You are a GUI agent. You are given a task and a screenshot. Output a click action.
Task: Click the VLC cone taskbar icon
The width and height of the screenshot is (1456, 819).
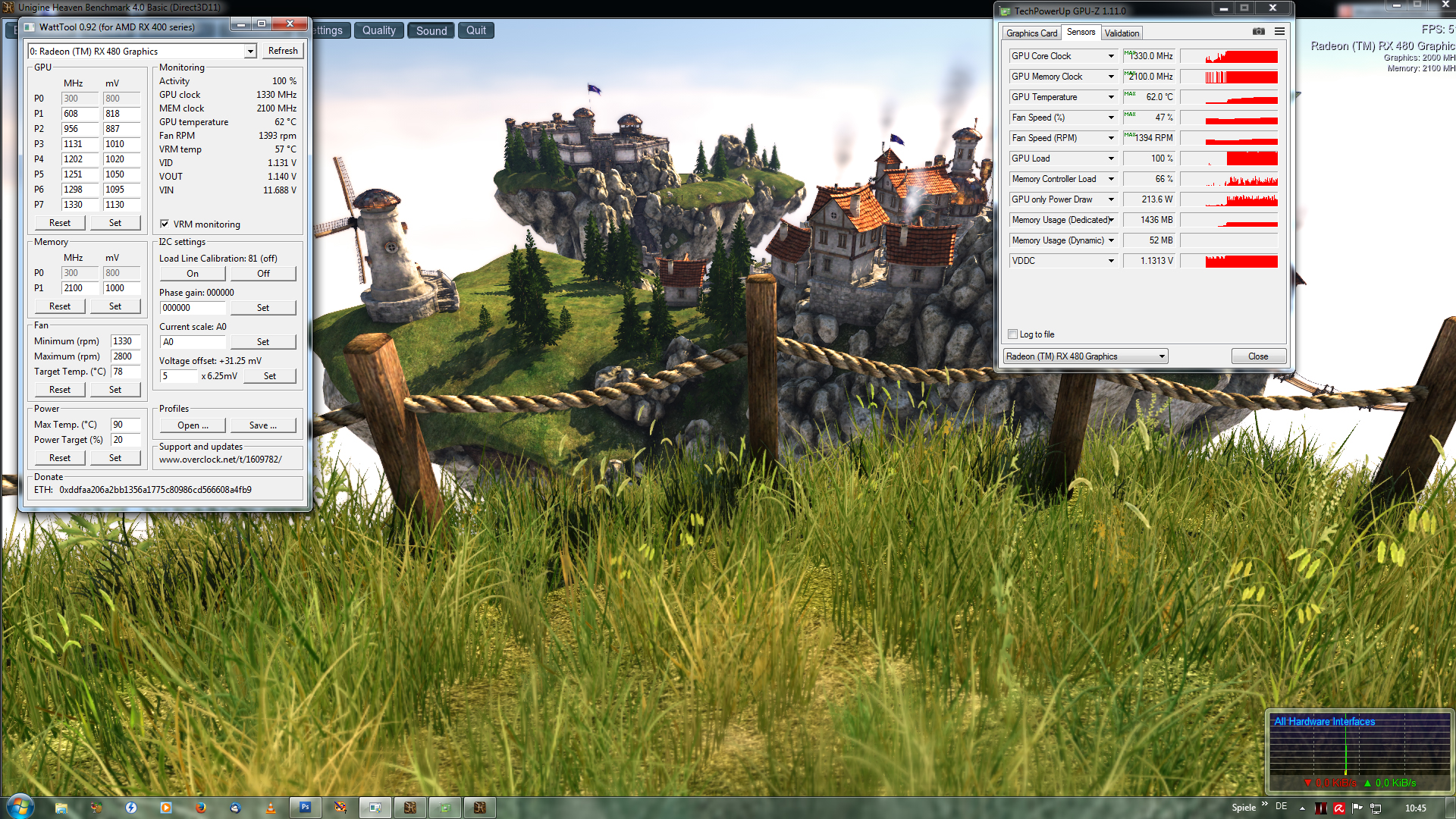[271, 808]
